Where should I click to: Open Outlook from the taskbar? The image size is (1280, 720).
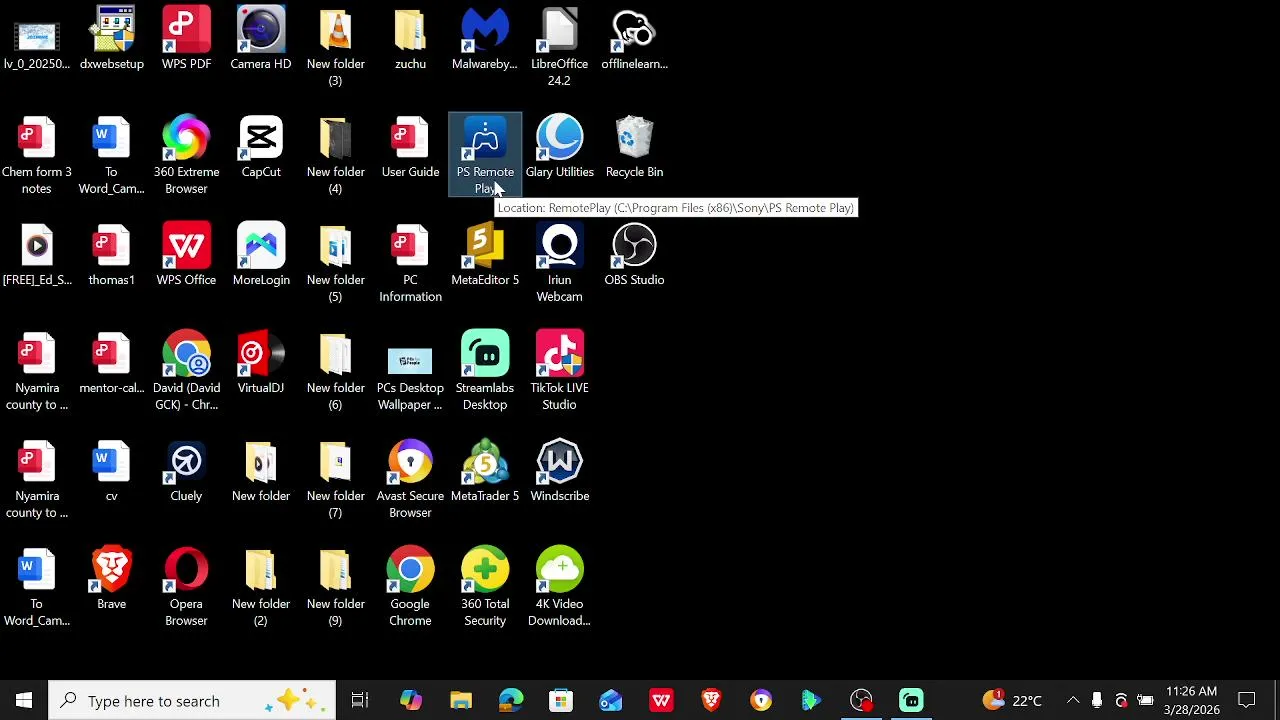tap(611, 701)
